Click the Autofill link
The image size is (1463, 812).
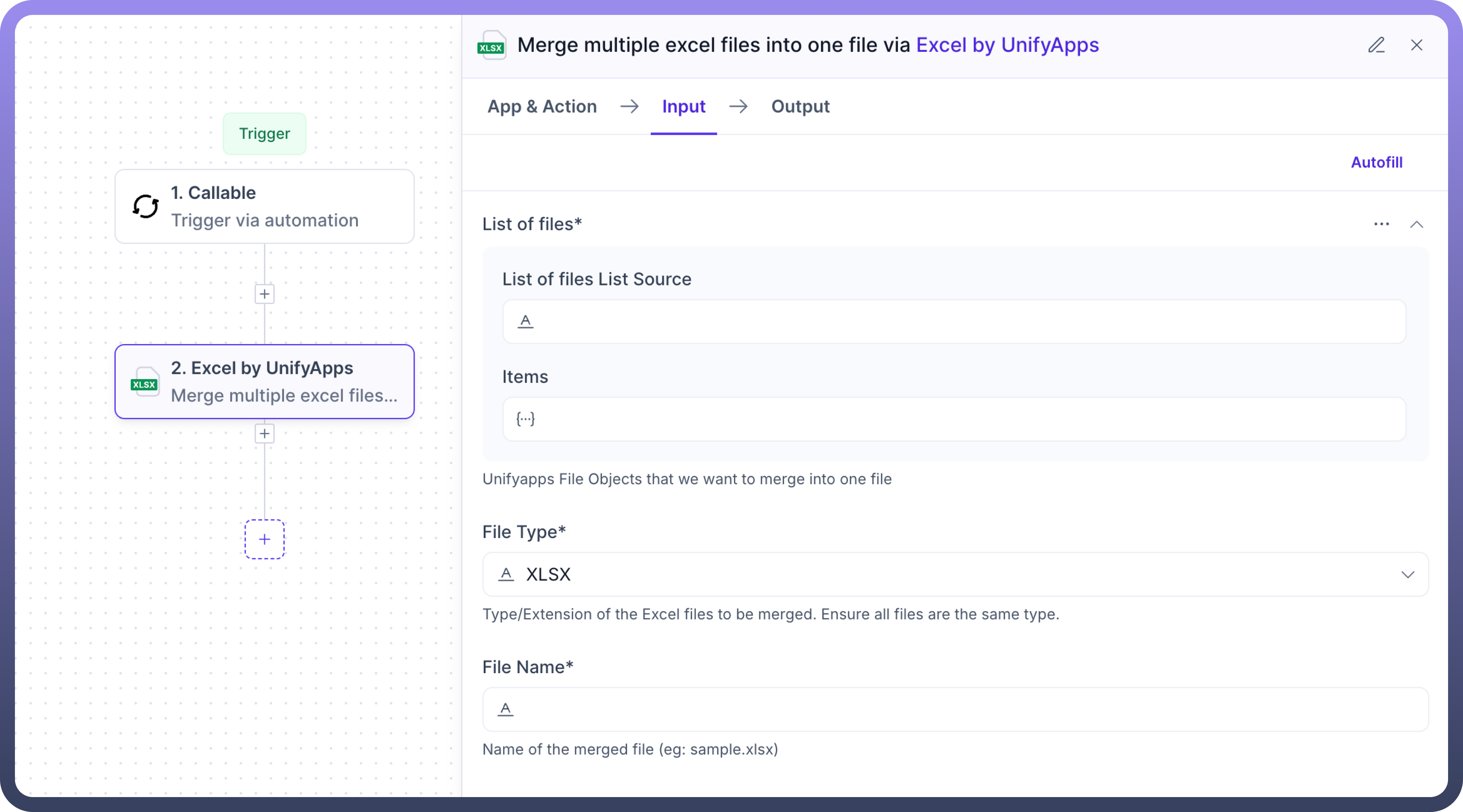click(1376, 162)
